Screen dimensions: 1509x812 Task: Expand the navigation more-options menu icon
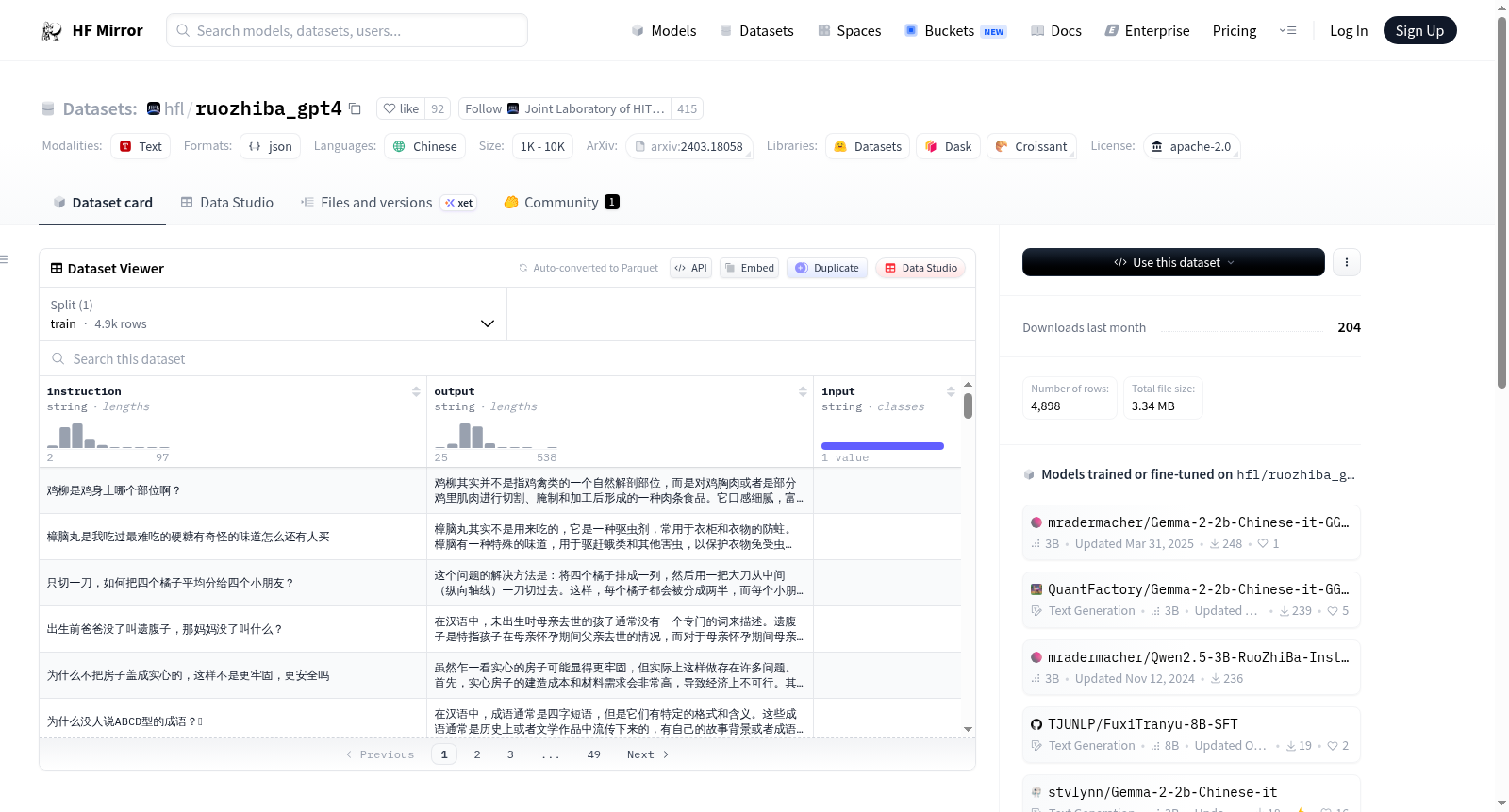[x=1287, y=30]
